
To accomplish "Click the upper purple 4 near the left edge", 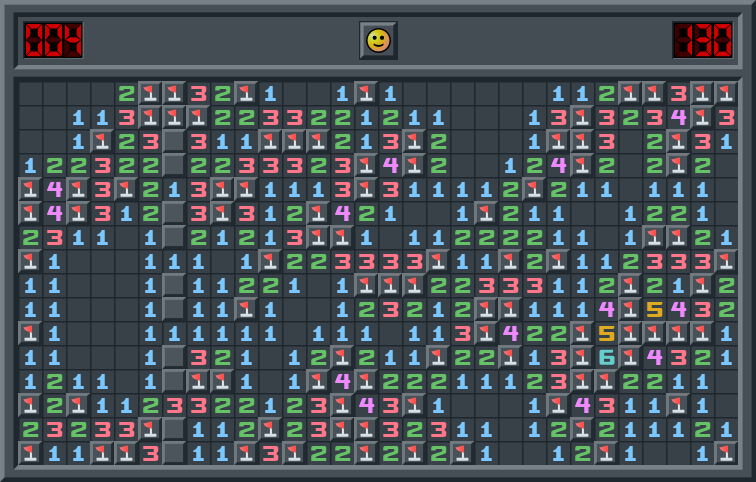I will click(54, 189).
